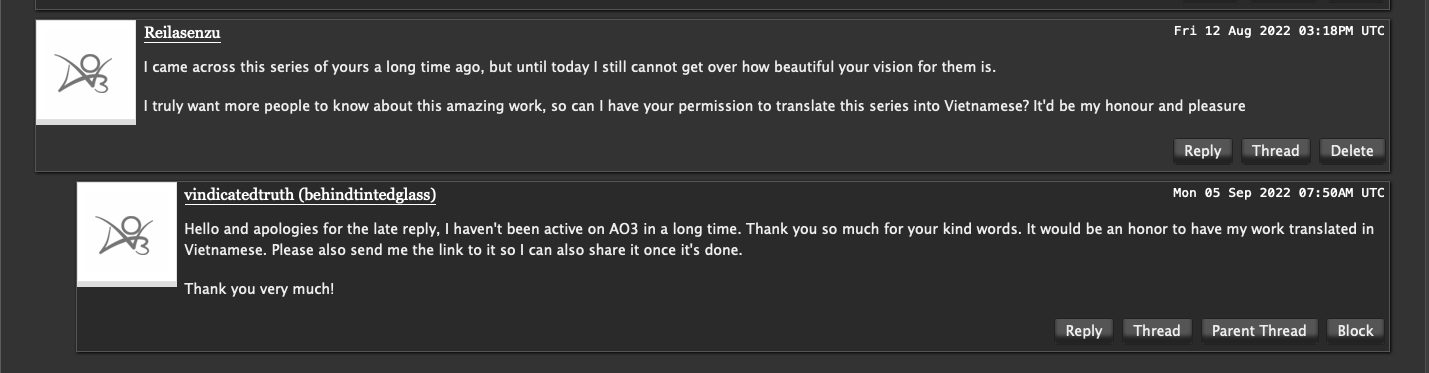Delete Reilasenzu's comment
The height and width of the screenshot is (373, 1429).
pos(1352,151)
